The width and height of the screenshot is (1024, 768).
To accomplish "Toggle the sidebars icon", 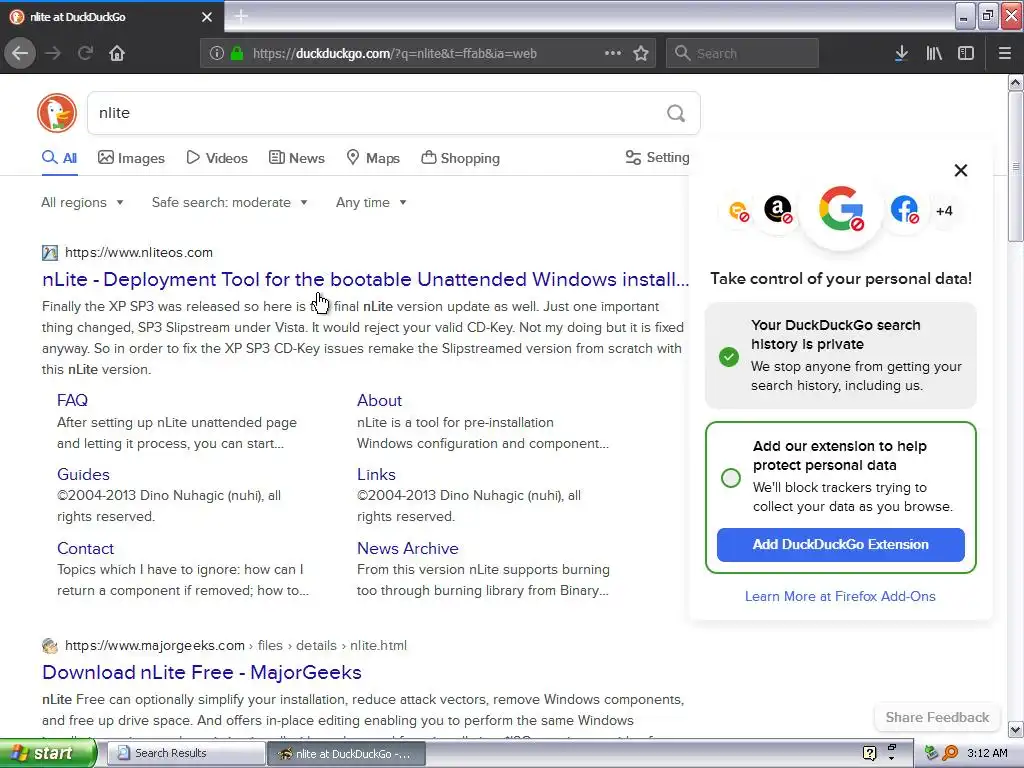I will coord(966,54).
